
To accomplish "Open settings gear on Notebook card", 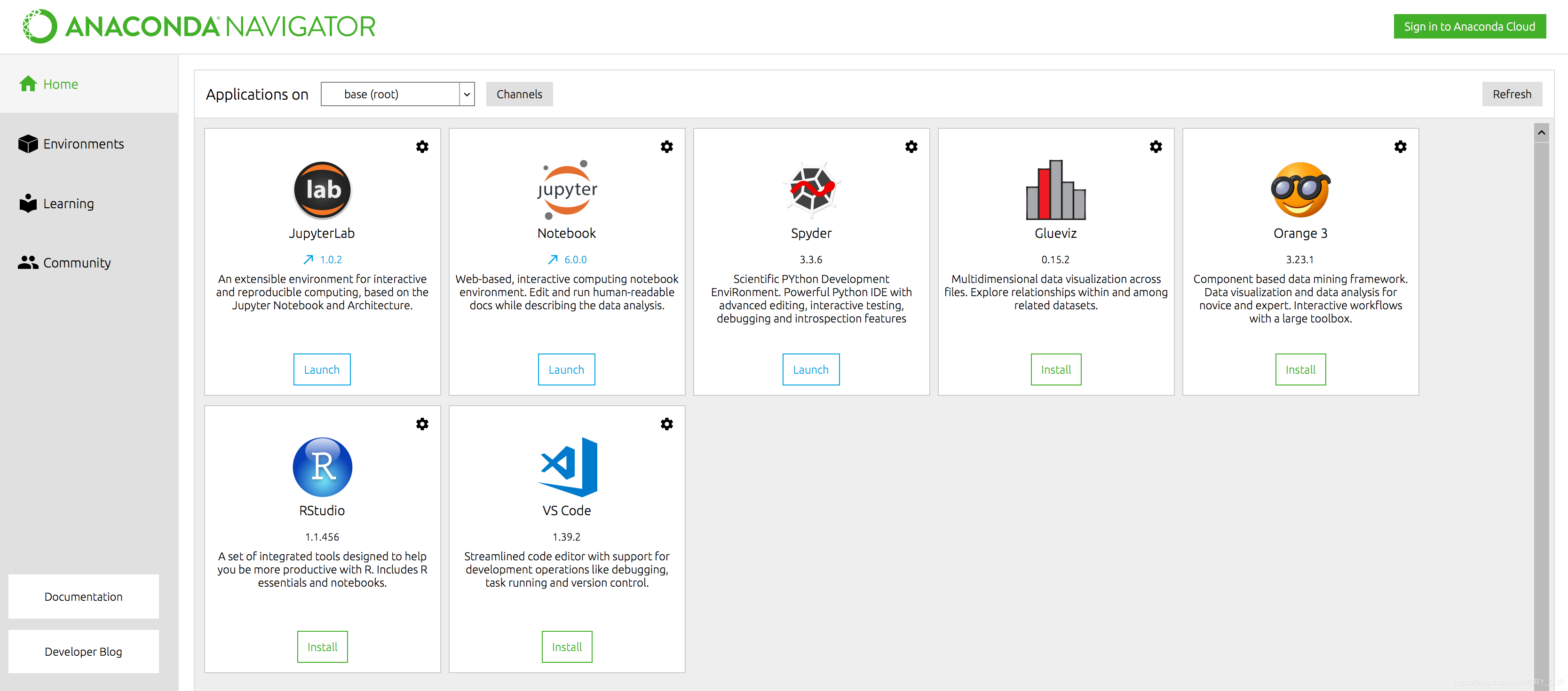I will (x=666, y=147).
